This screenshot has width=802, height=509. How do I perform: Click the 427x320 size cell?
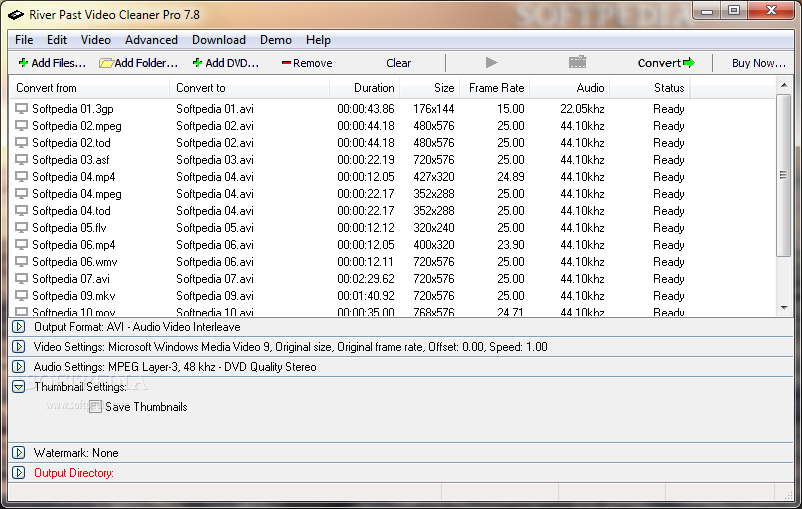434,176
